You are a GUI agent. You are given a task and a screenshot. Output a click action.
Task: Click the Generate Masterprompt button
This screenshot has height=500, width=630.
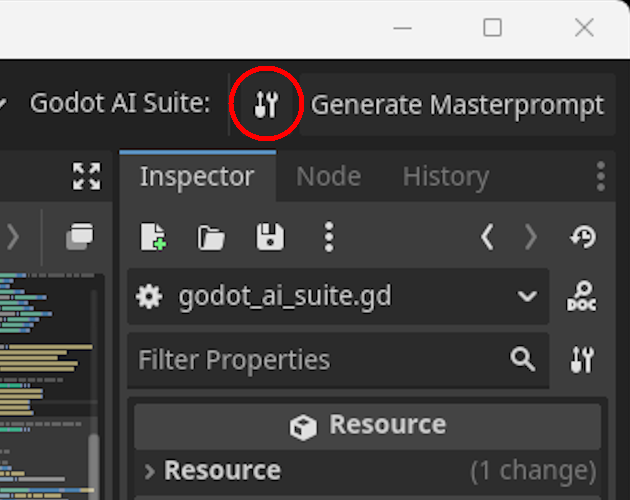click(457, 105)
